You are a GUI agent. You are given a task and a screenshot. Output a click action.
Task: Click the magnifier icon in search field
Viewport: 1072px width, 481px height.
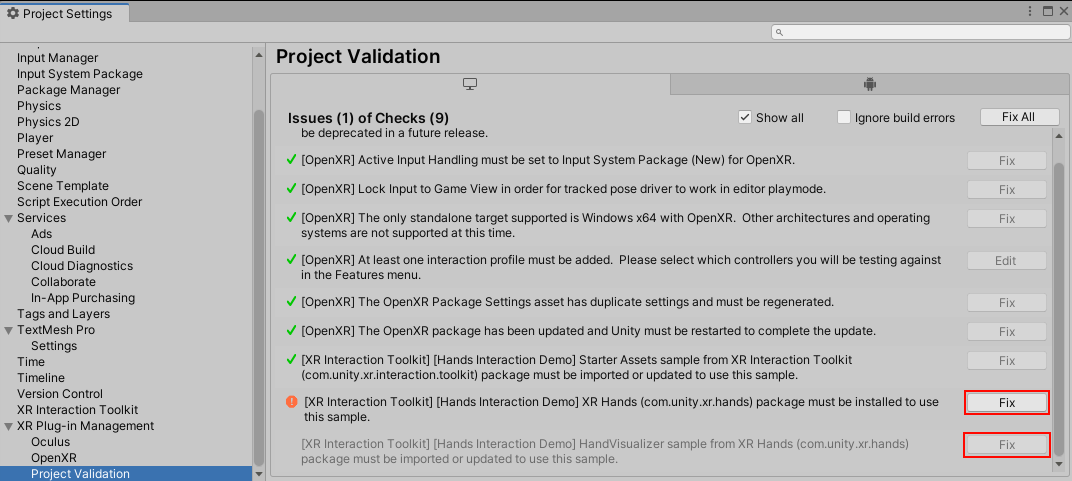click(780, 33)
